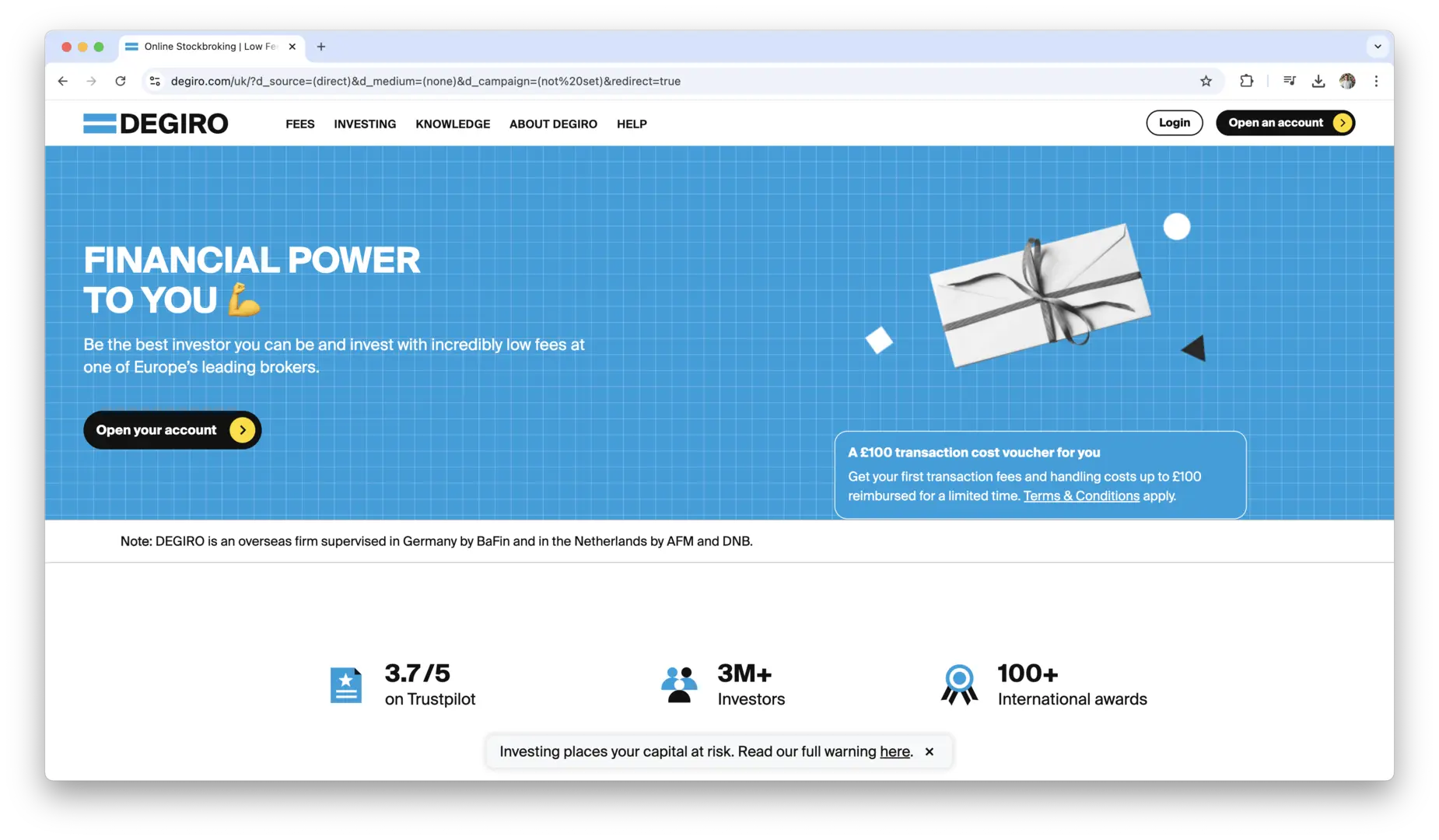Close the Online Stockbroking tab
The width and height of the screenshot is (1439, 840).
click(x=292, y=47)
